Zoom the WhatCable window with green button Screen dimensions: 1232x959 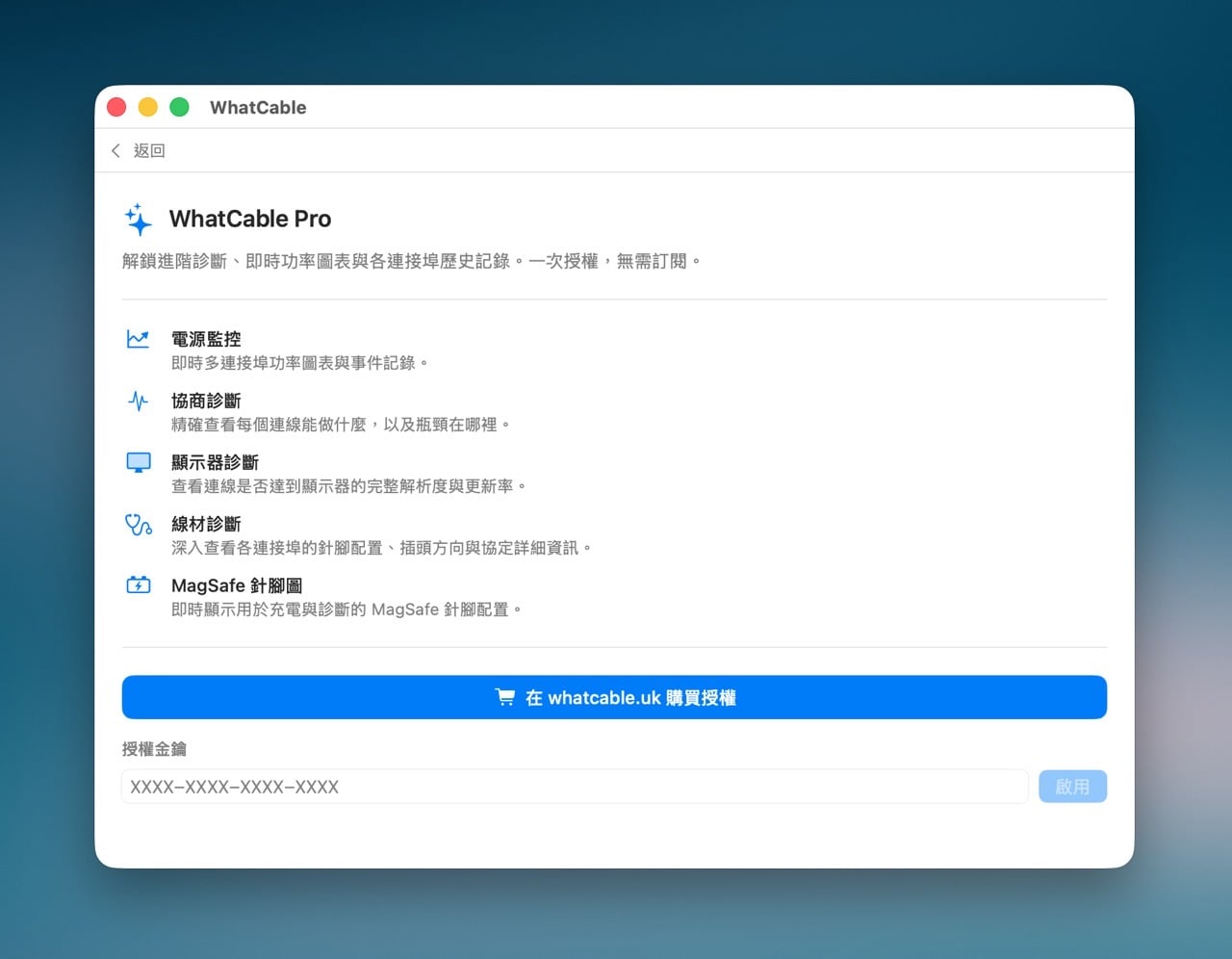179,107
